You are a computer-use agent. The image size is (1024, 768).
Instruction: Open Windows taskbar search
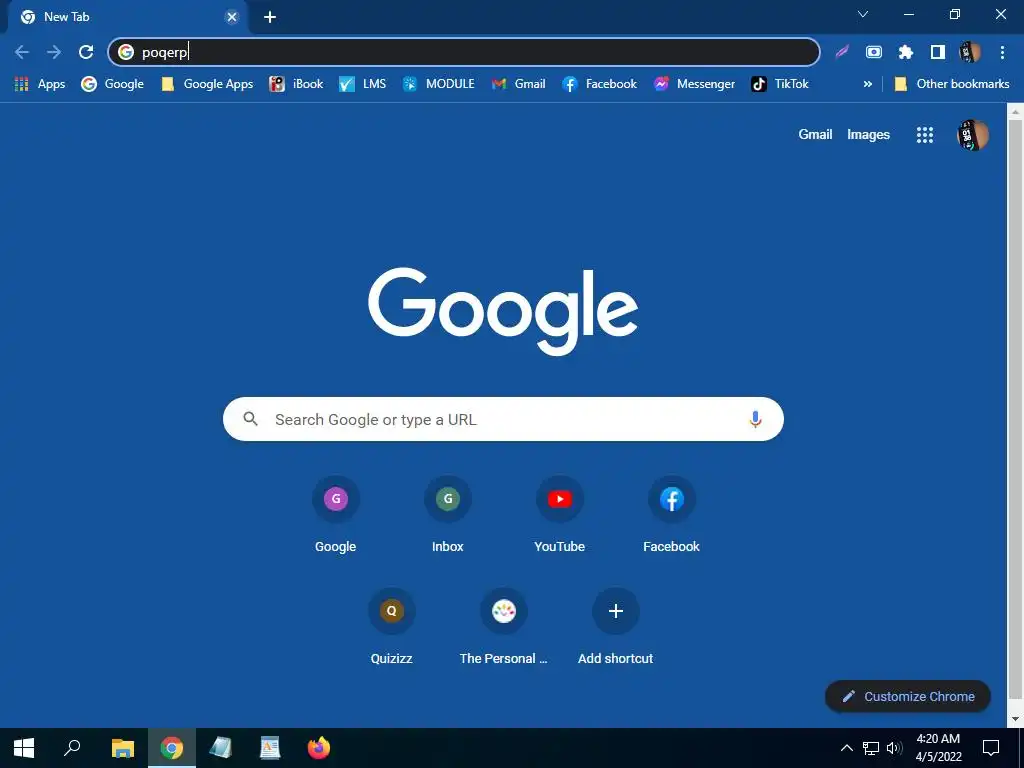click(x=72, y=748)
